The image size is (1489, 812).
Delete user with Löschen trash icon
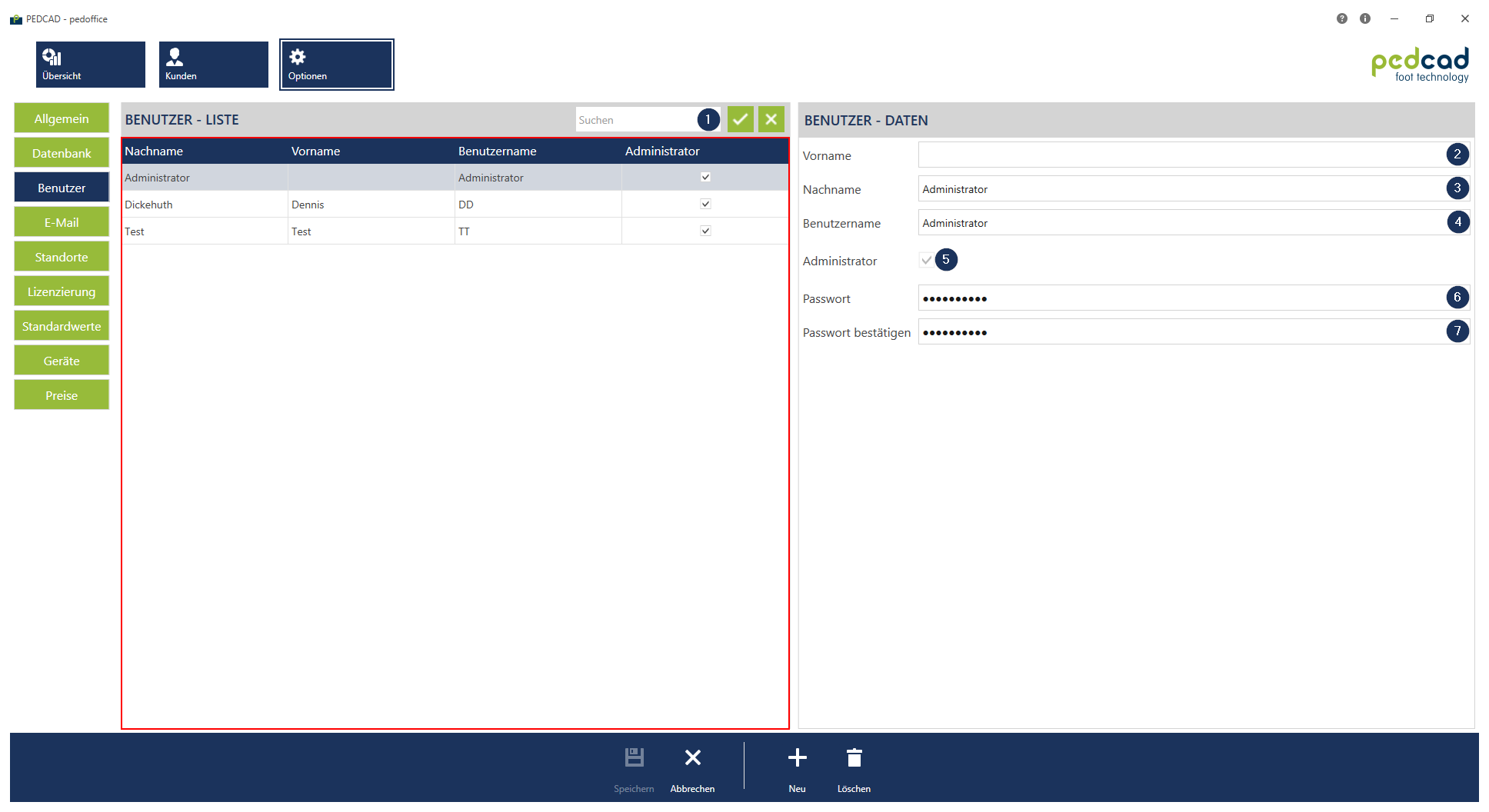[854, 758]
